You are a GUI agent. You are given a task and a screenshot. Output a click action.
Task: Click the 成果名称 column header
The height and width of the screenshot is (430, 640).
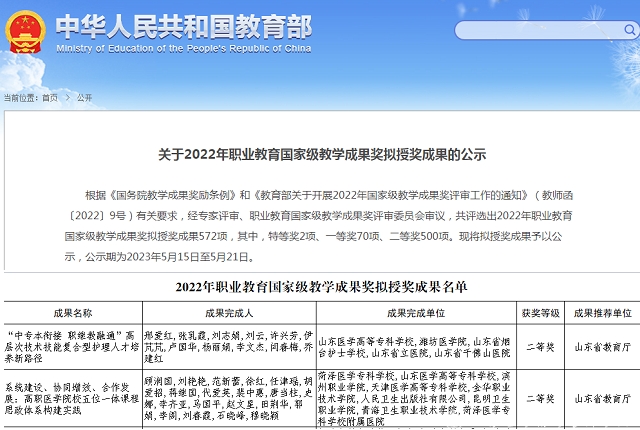[73, 313]
